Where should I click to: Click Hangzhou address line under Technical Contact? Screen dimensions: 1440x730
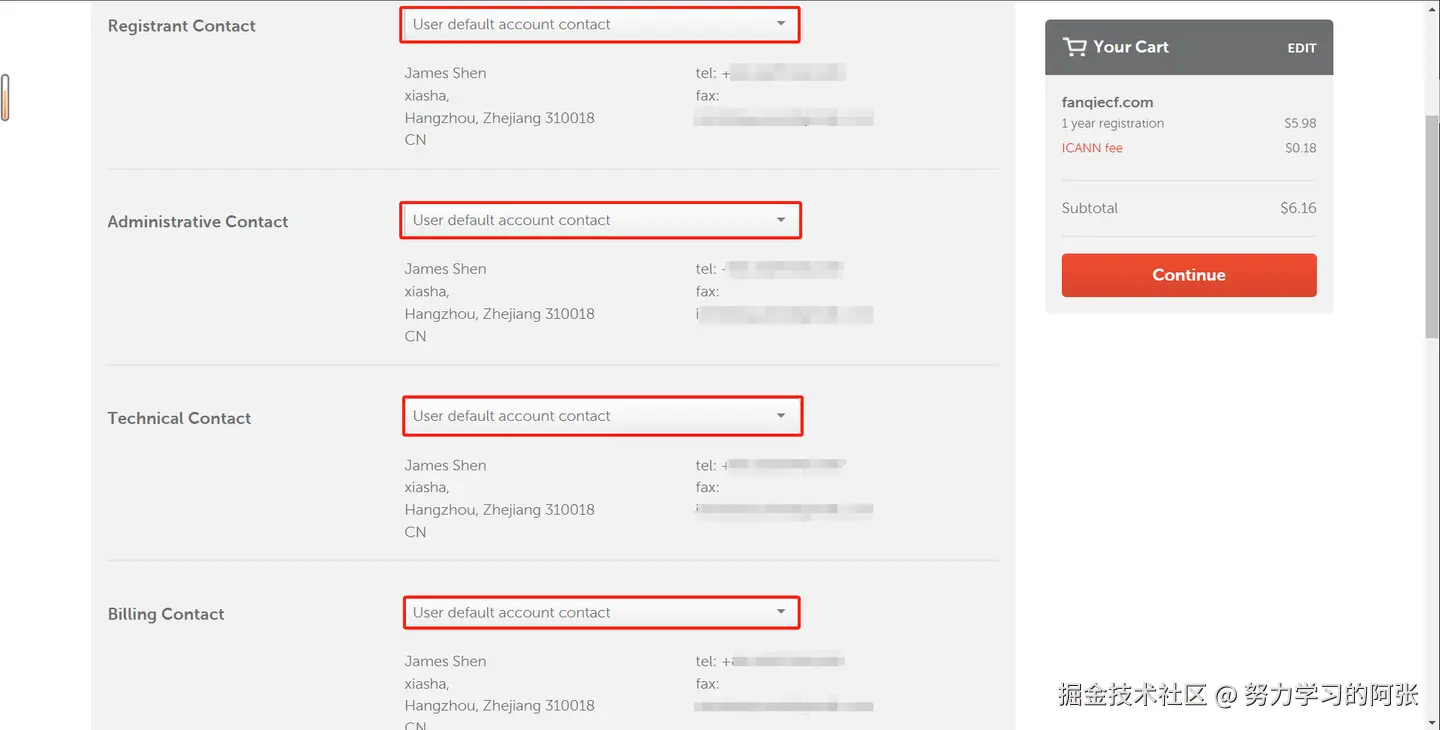tap(499, 510)
